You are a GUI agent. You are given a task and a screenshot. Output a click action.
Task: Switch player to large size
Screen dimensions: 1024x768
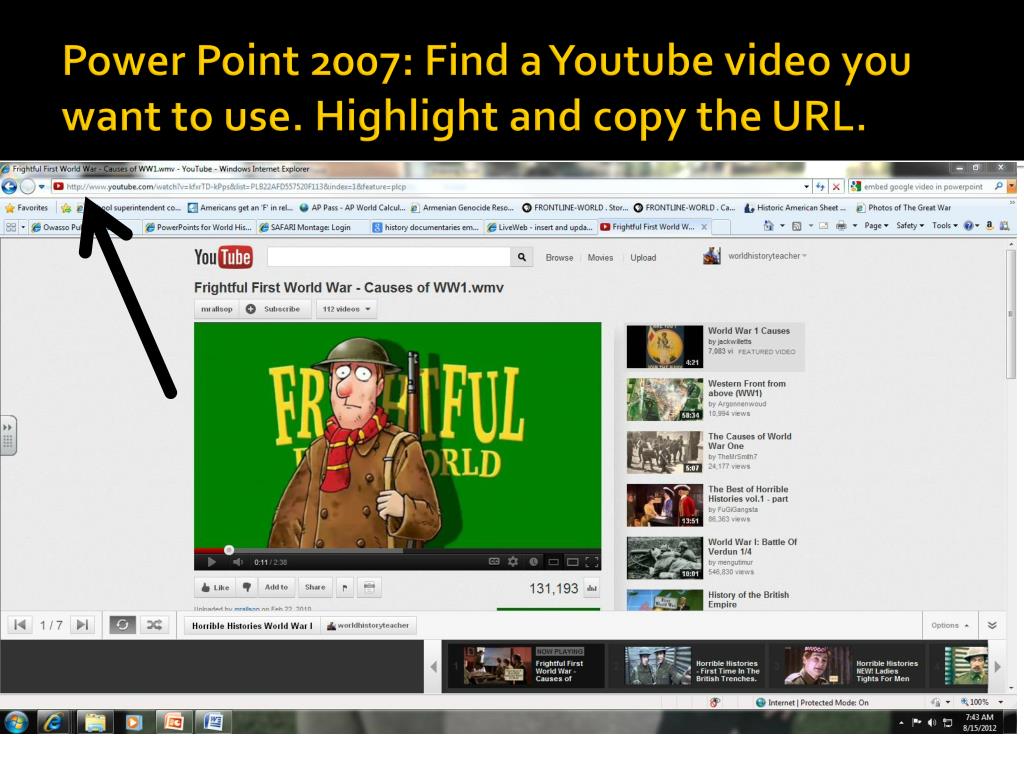pos(573,562)
